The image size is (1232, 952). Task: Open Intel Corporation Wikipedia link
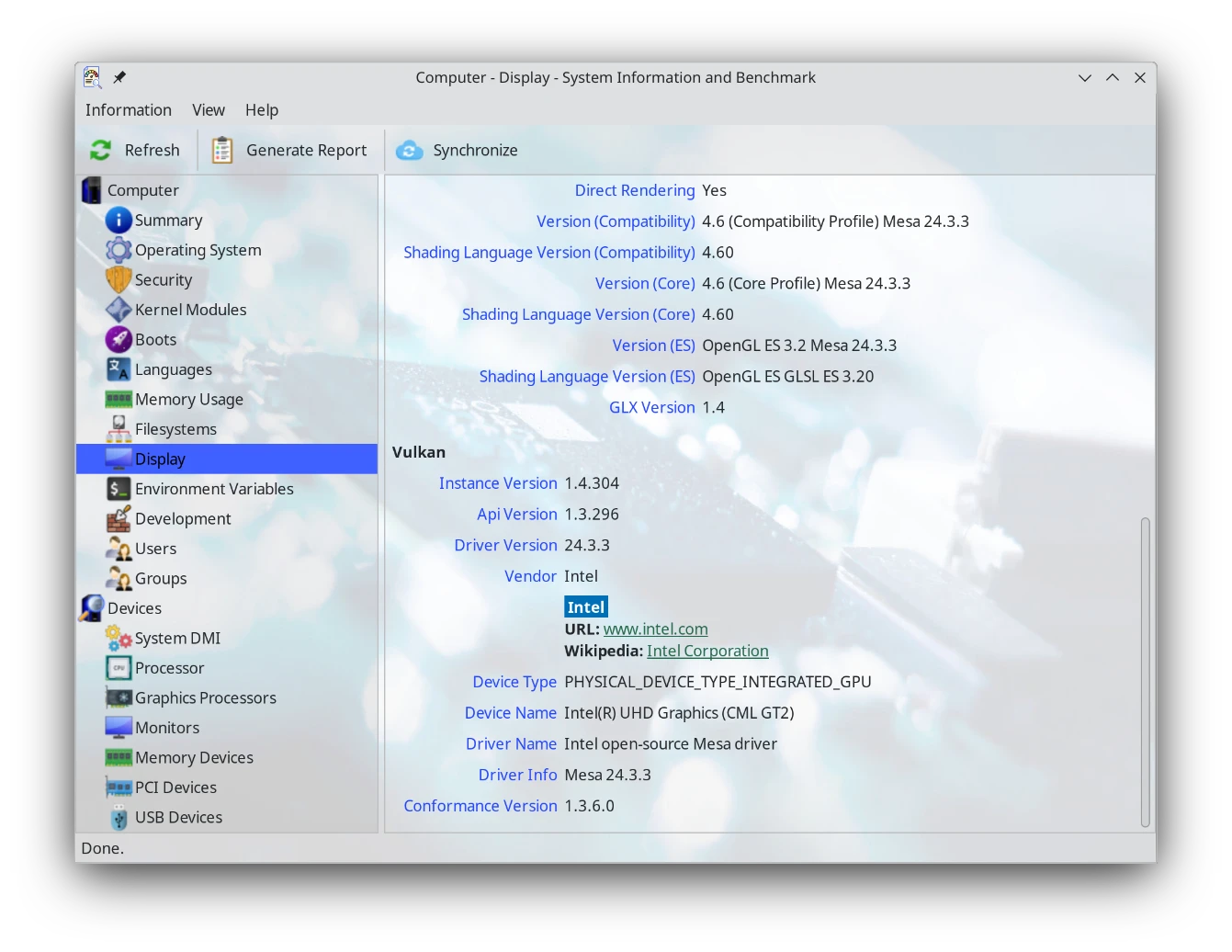707,651
